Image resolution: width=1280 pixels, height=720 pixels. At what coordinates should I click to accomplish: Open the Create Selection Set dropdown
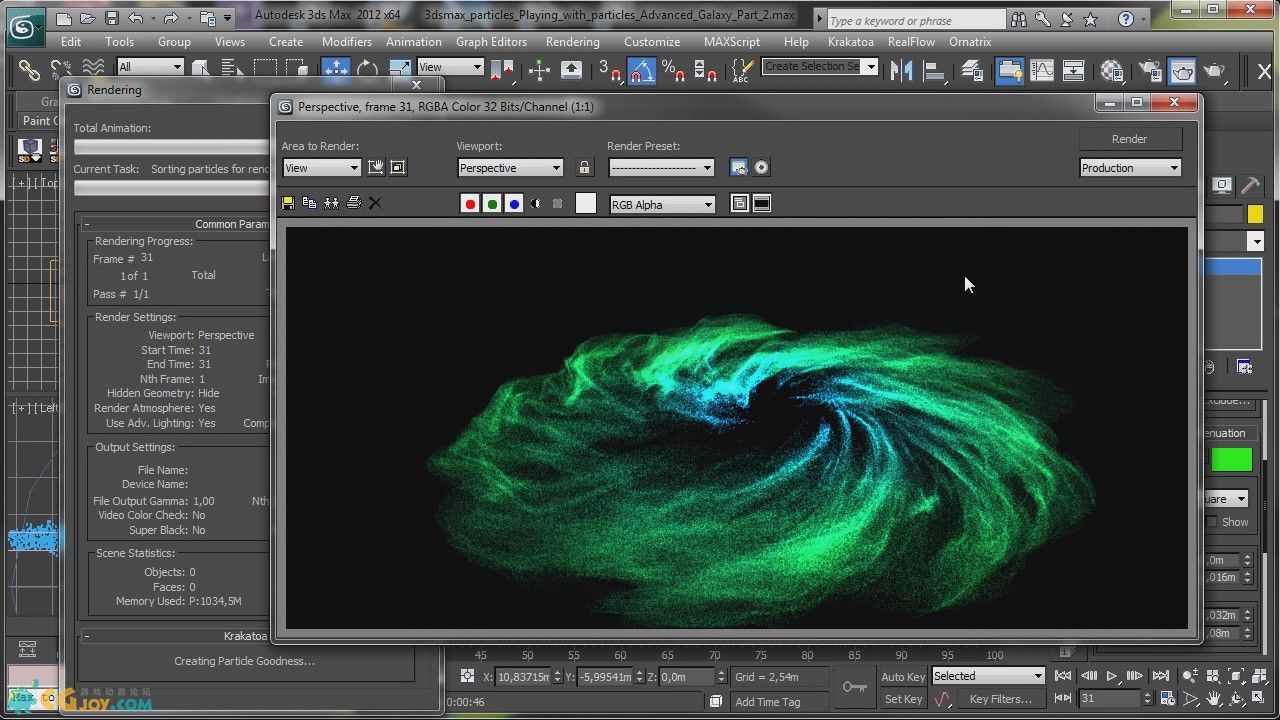820,66
